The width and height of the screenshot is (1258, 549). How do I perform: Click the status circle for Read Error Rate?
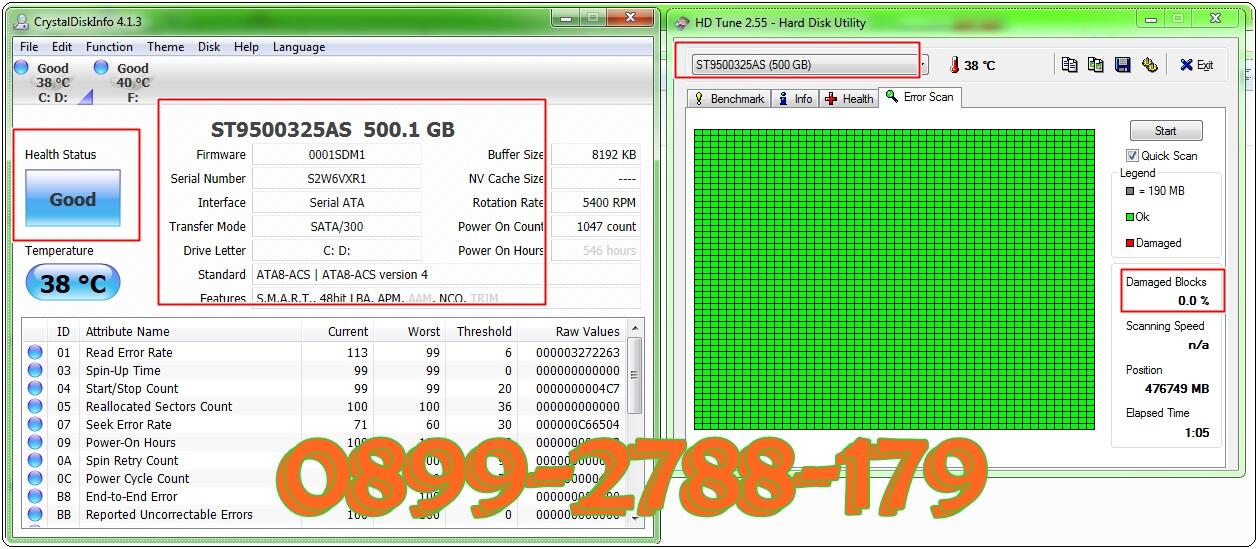pyautogui.click(x=35, y=352)
